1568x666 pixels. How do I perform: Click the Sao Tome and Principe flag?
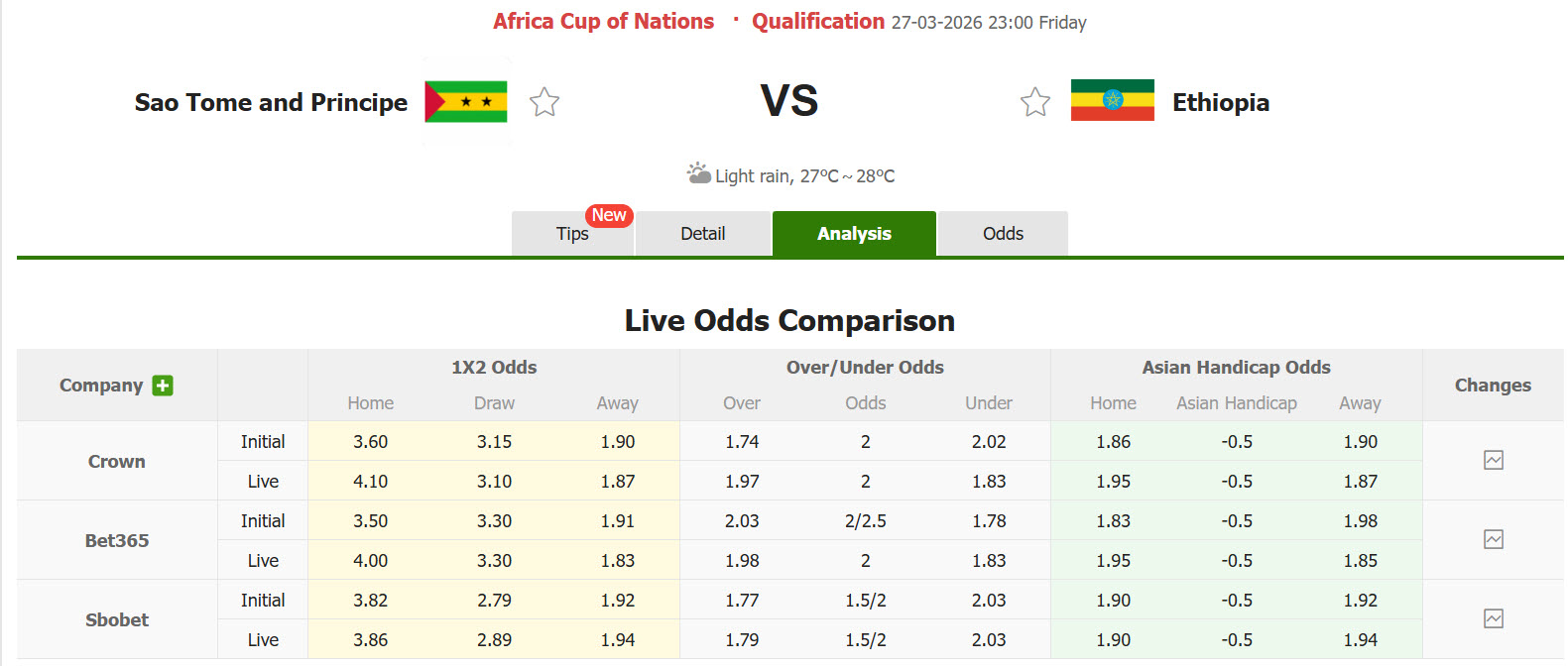click(465, 101)
